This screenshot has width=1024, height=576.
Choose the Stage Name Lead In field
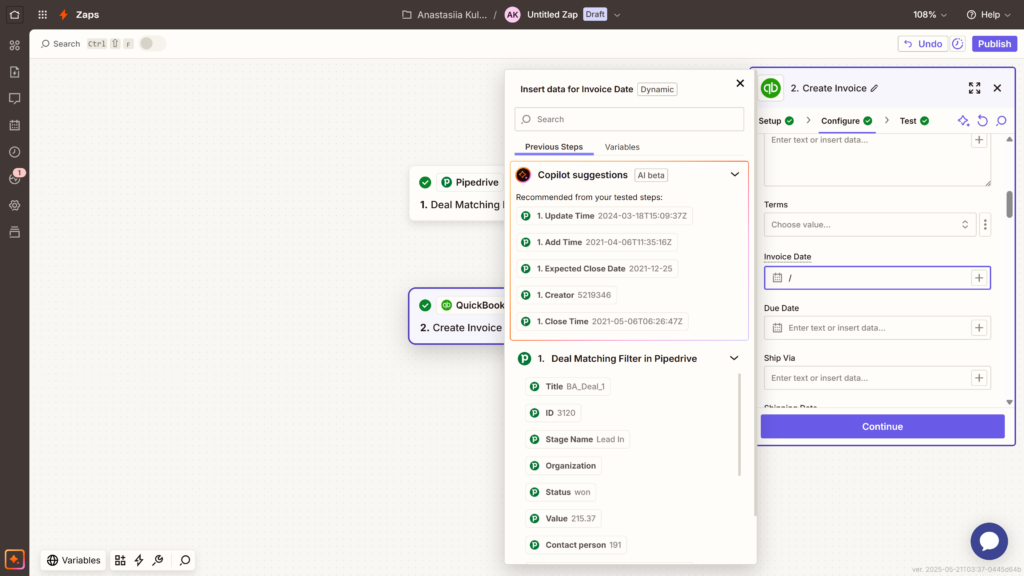(x=577, y=440)
